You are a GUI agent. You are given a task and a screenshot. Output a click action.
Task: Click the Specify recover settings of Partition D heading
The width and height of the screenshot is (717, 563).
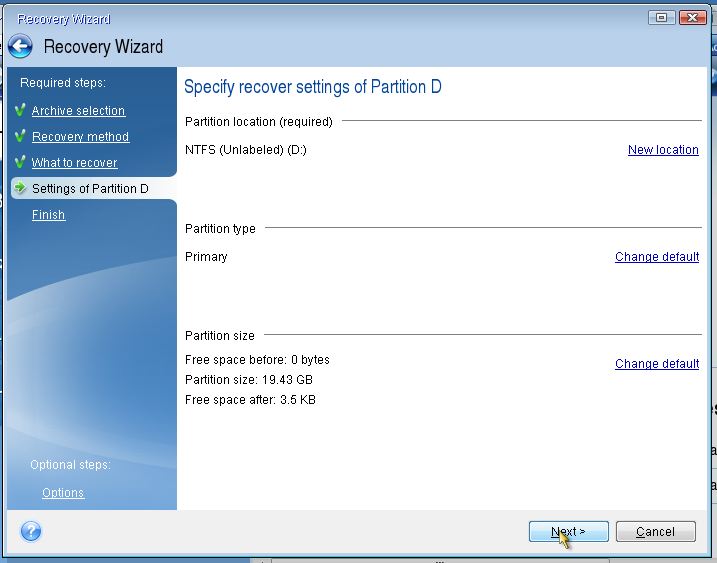click(313, 86)
